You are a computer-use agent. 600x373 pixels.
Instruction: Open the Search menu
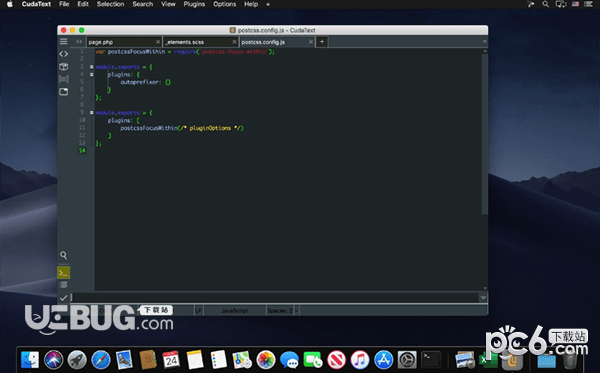point(142,4)
